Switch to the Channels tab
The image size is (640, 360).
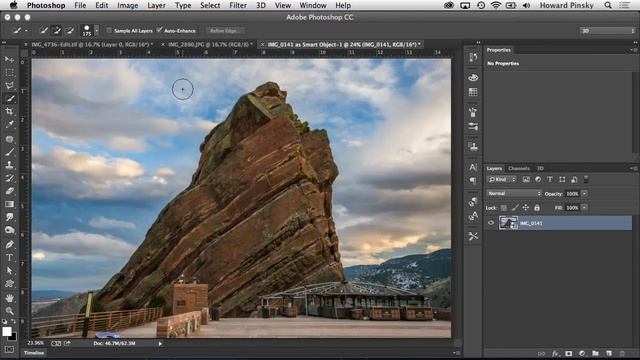pos(519,168)
